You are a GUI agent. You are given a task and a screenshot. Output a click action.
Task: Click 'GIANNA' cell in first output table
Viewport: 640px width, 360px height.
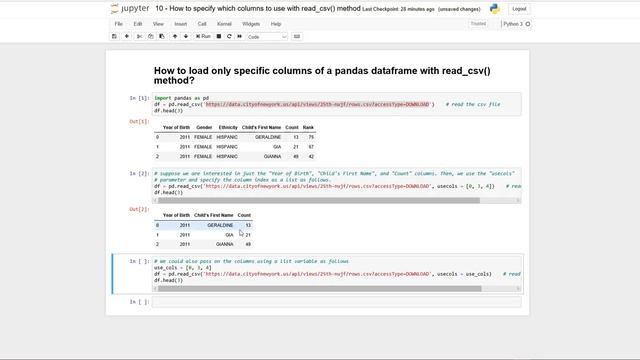(x=272, y=156)
